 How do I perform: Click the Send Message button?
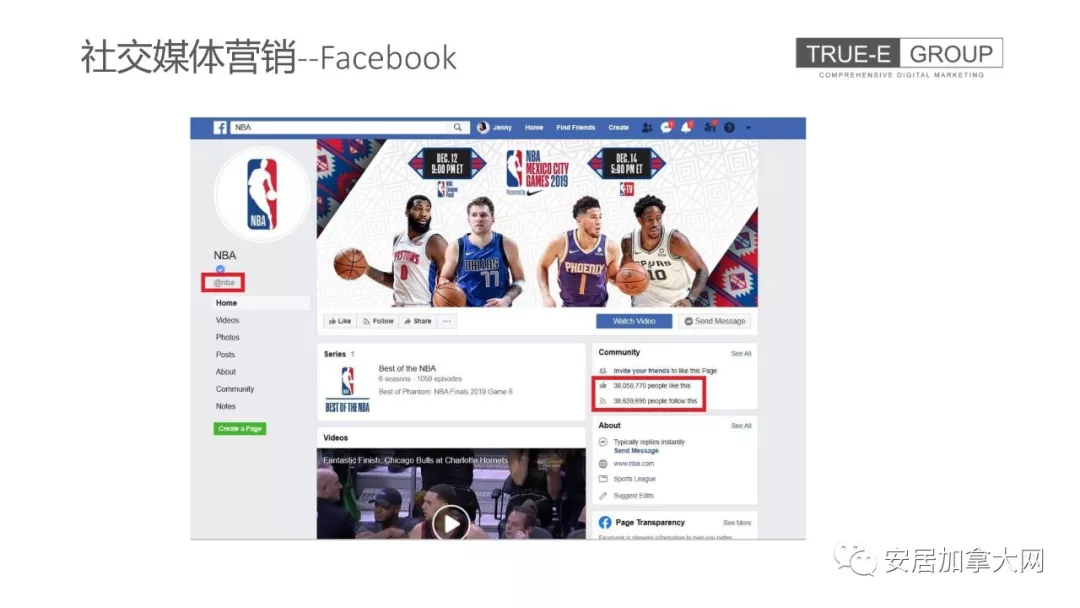[x=714, y=321]
